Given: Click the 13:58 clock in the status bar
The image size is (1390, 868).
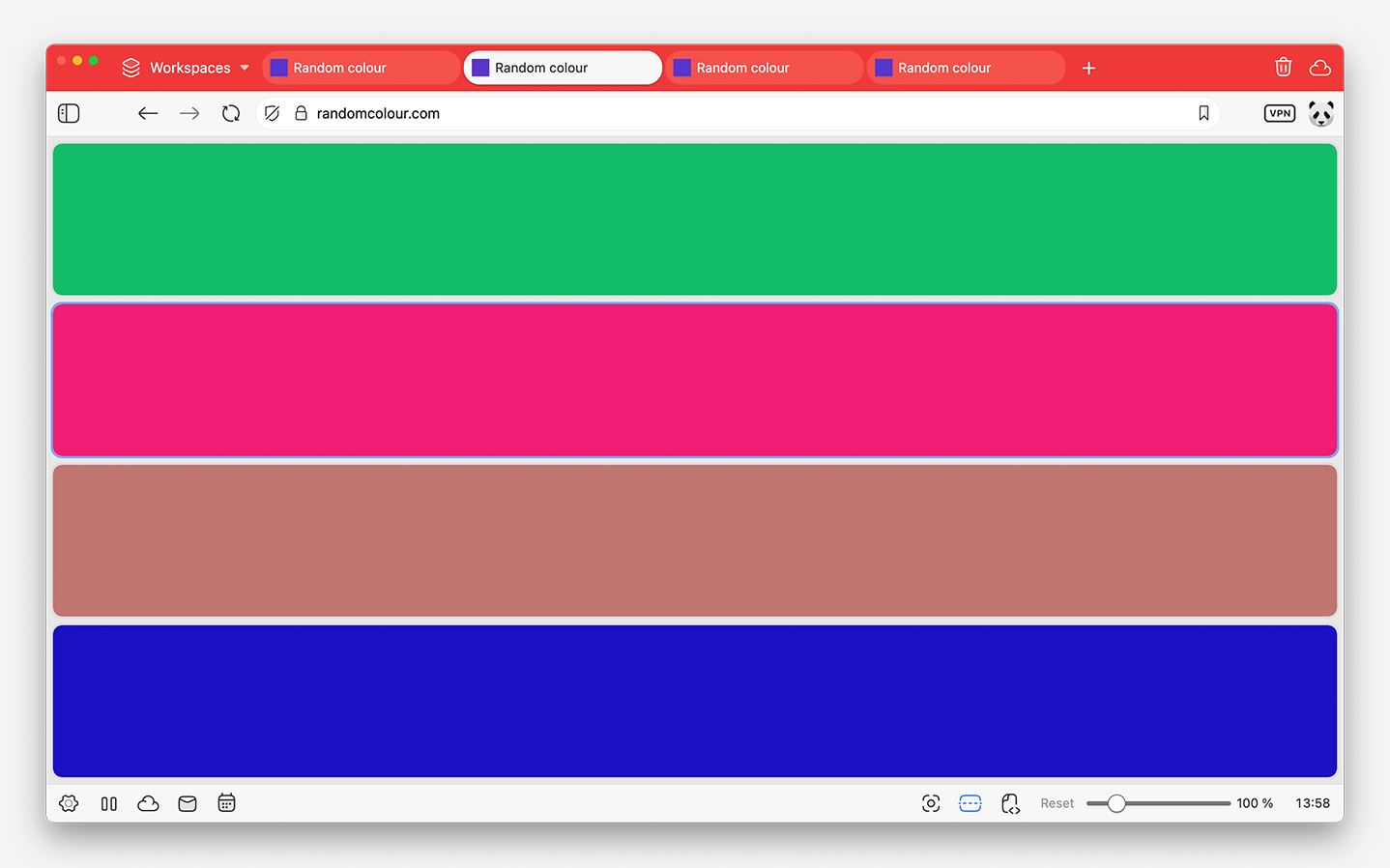Looking at the screenshot, I should coord(1313,803).
